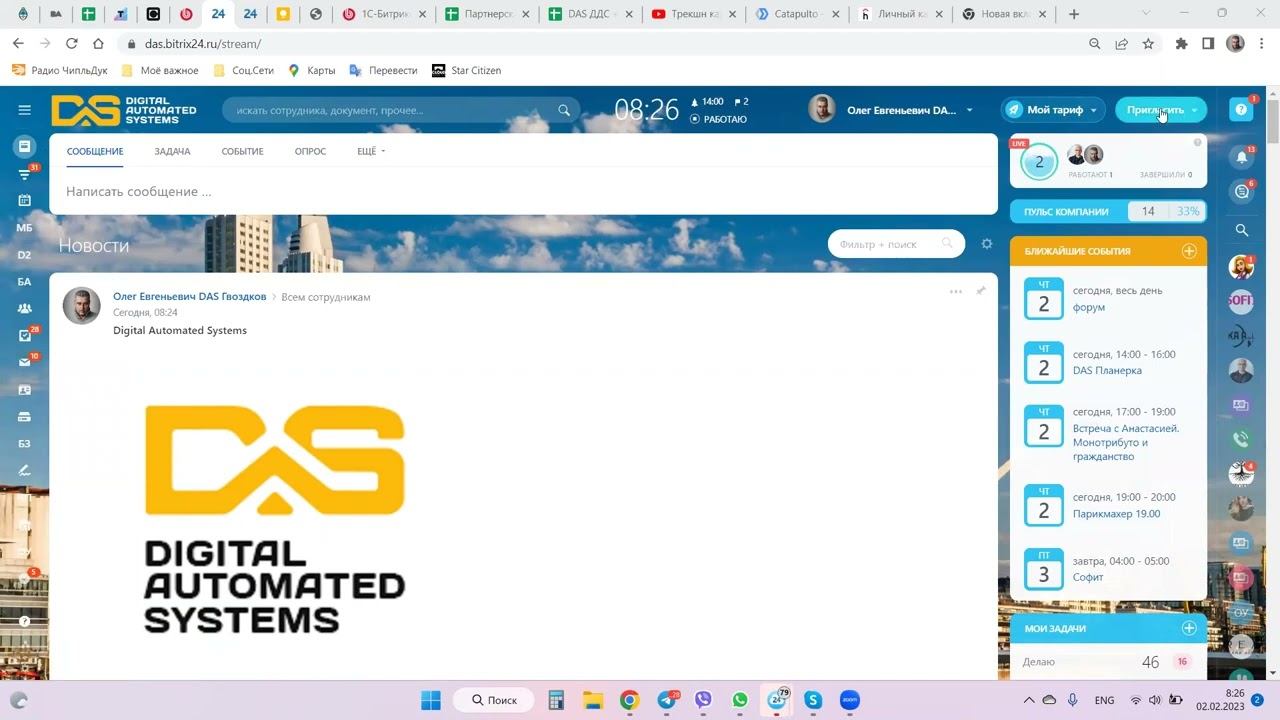
Task: Open notifications bell with 13 badge
Action: [x=1242, y=157]
